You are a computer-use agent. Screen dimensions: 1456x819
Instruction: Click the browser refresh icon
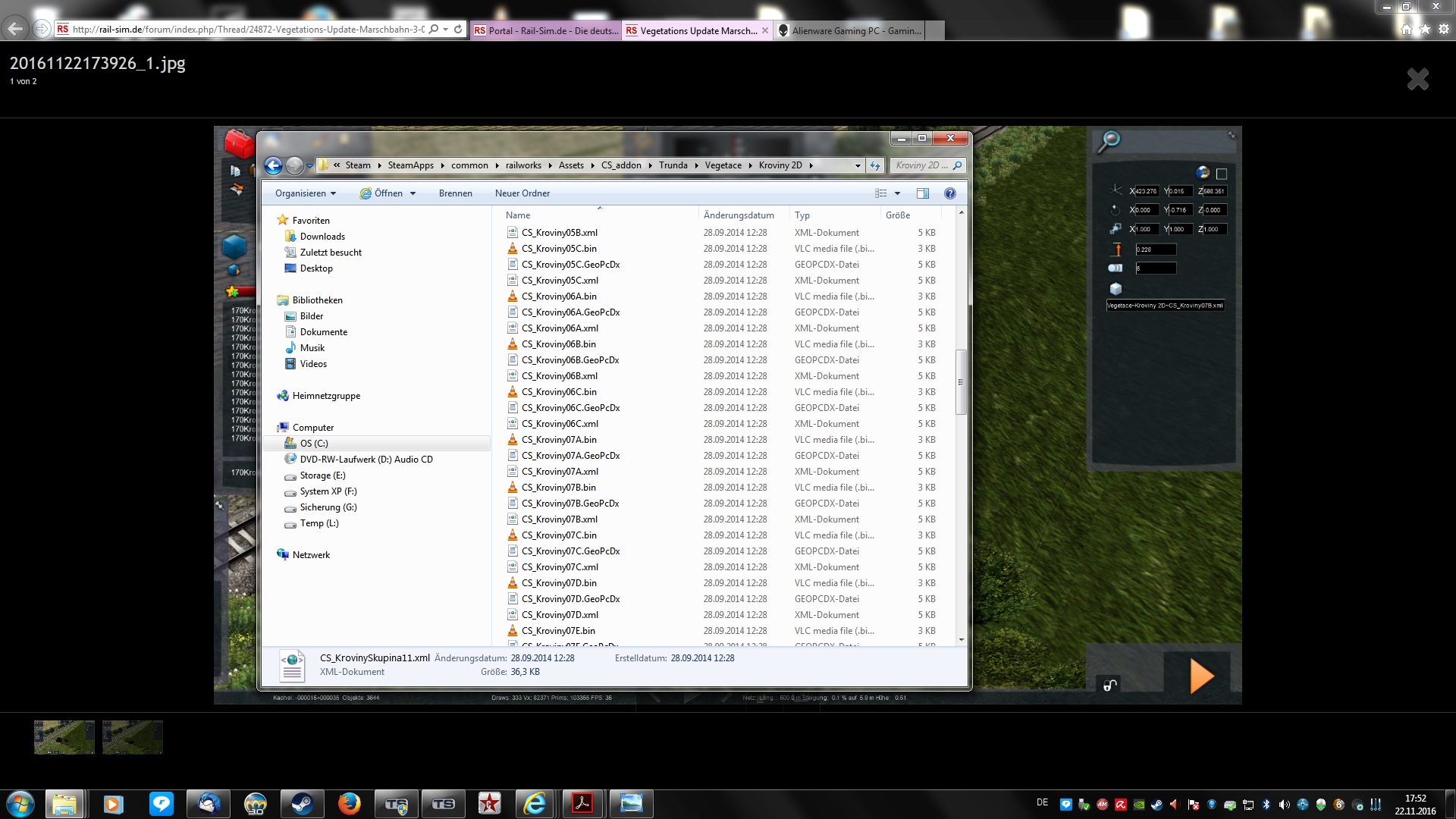[x=458, y=30]
